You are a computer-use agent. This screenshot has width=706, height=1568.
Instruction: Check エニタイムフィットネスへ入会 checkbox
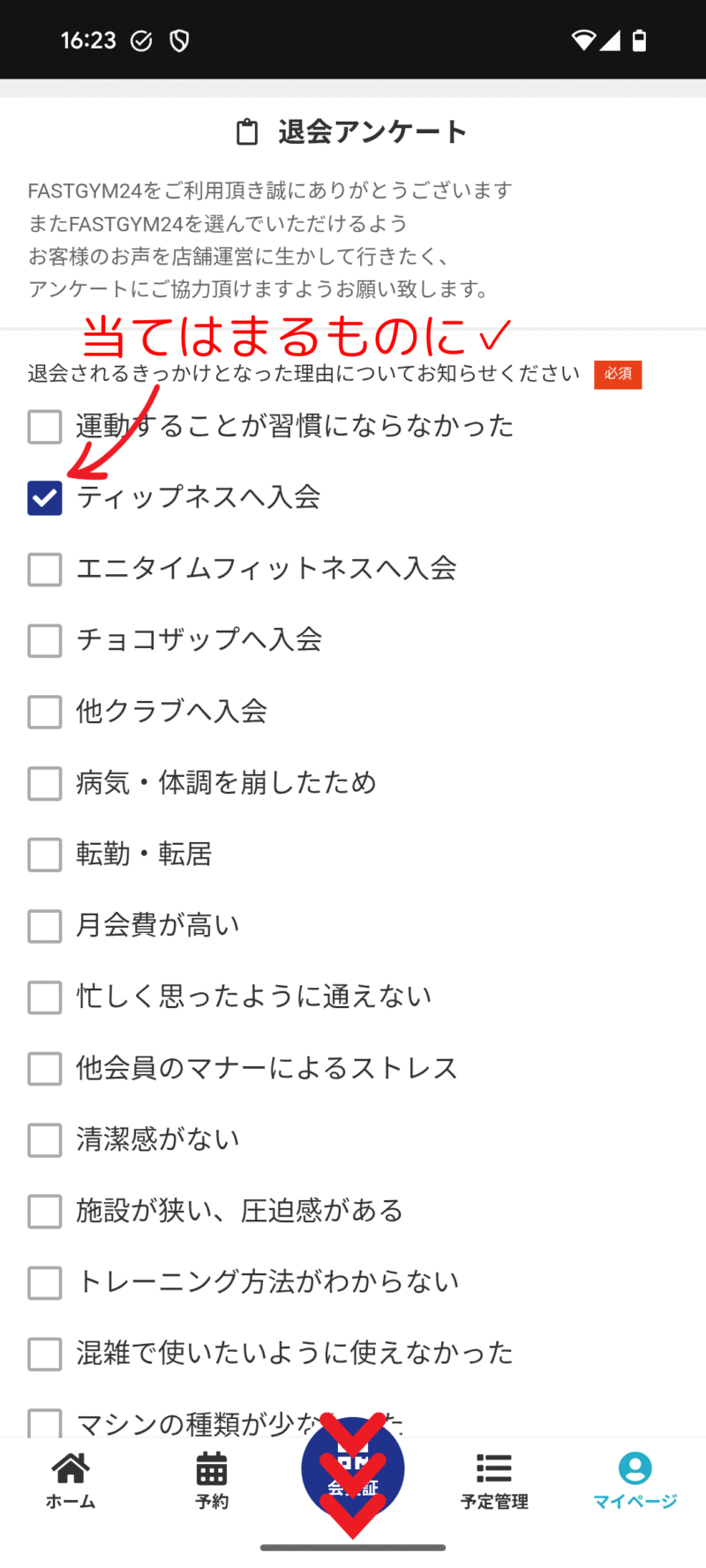(45, 569)
